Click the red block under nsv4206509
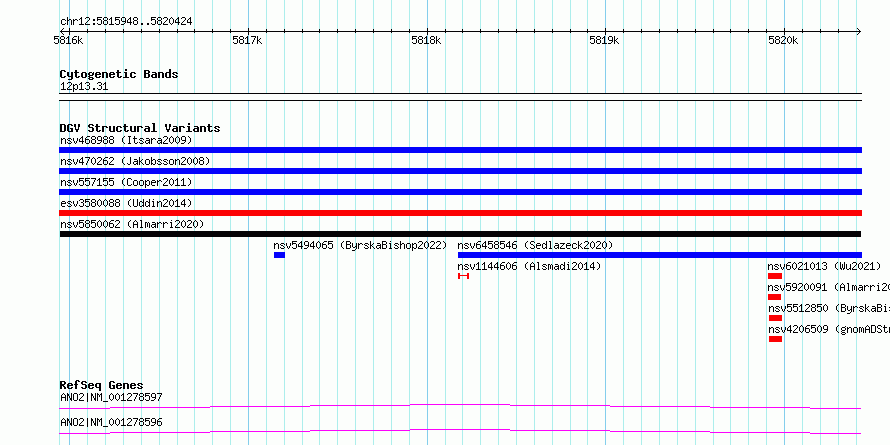The height and width of the screenshot is (445, 890). point(775,339)
